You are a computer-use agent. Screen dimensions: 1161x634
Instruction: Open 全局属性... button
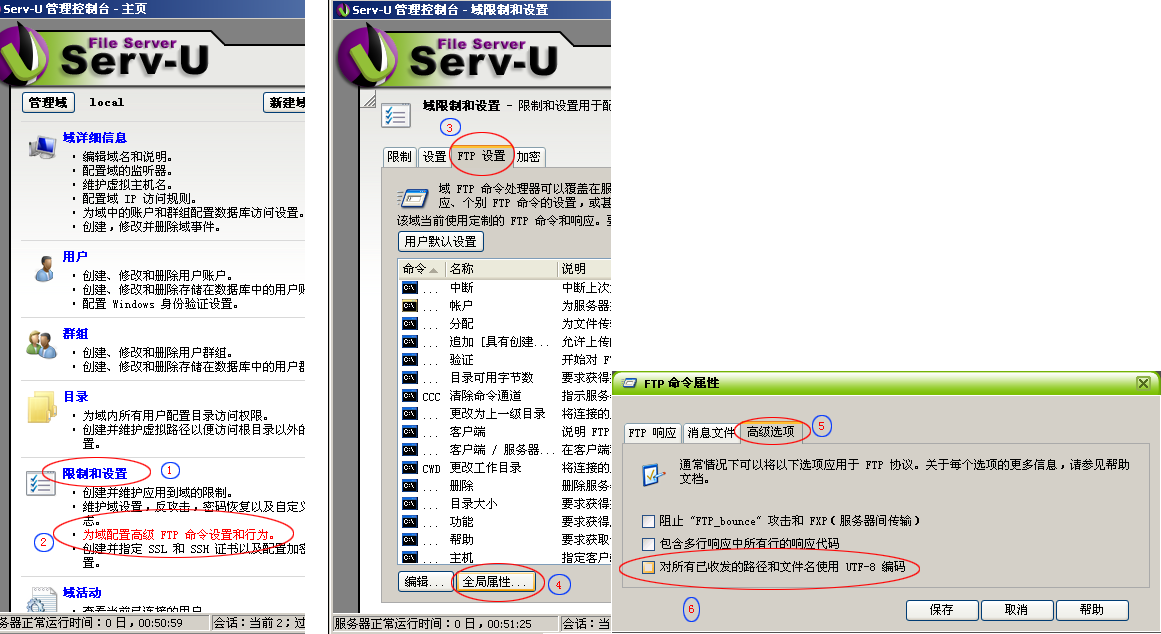click(x=493, y=582)
